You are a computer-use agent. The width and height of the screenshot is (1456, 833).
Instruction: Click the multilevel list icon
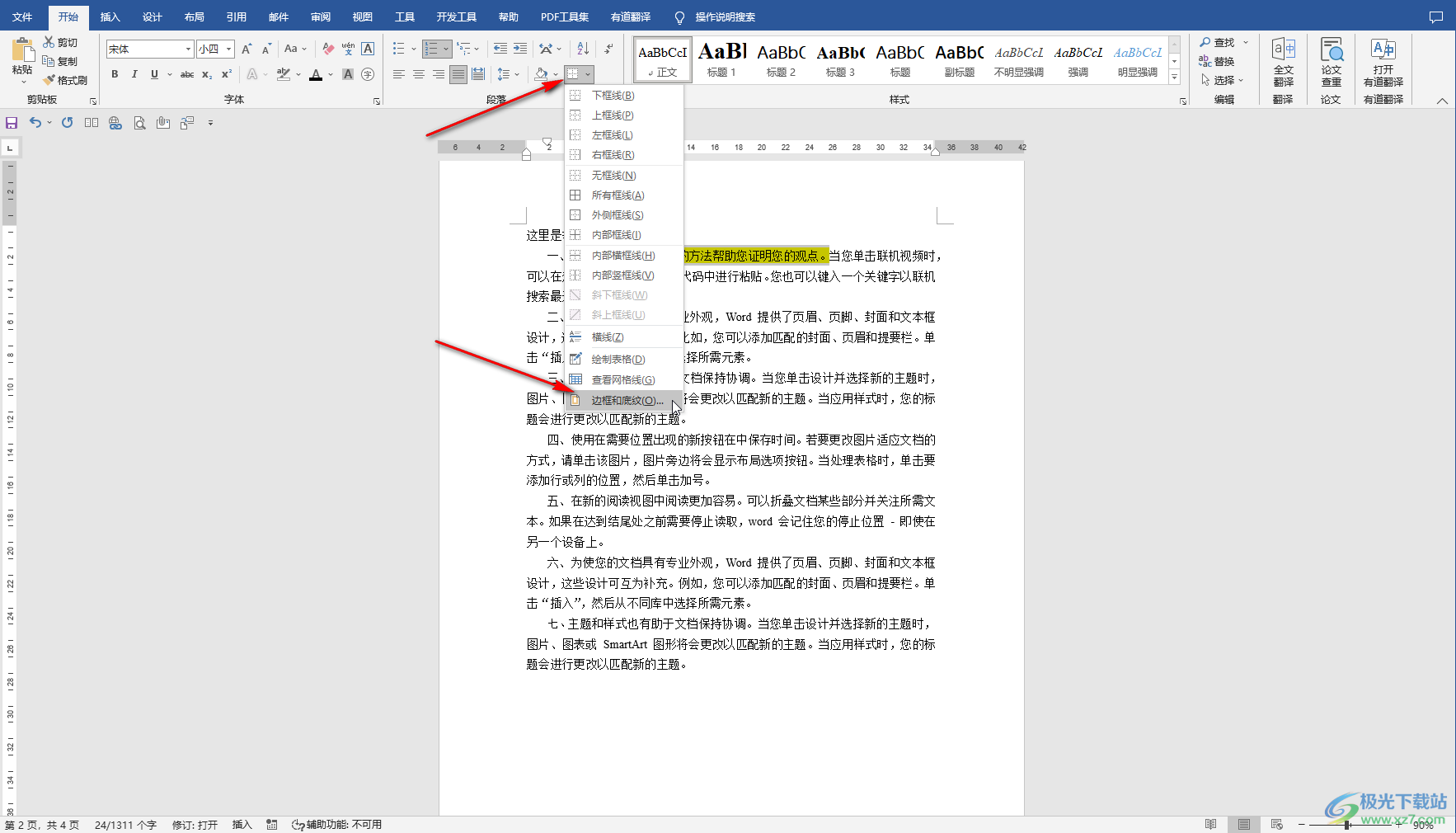tap(464, 49)
